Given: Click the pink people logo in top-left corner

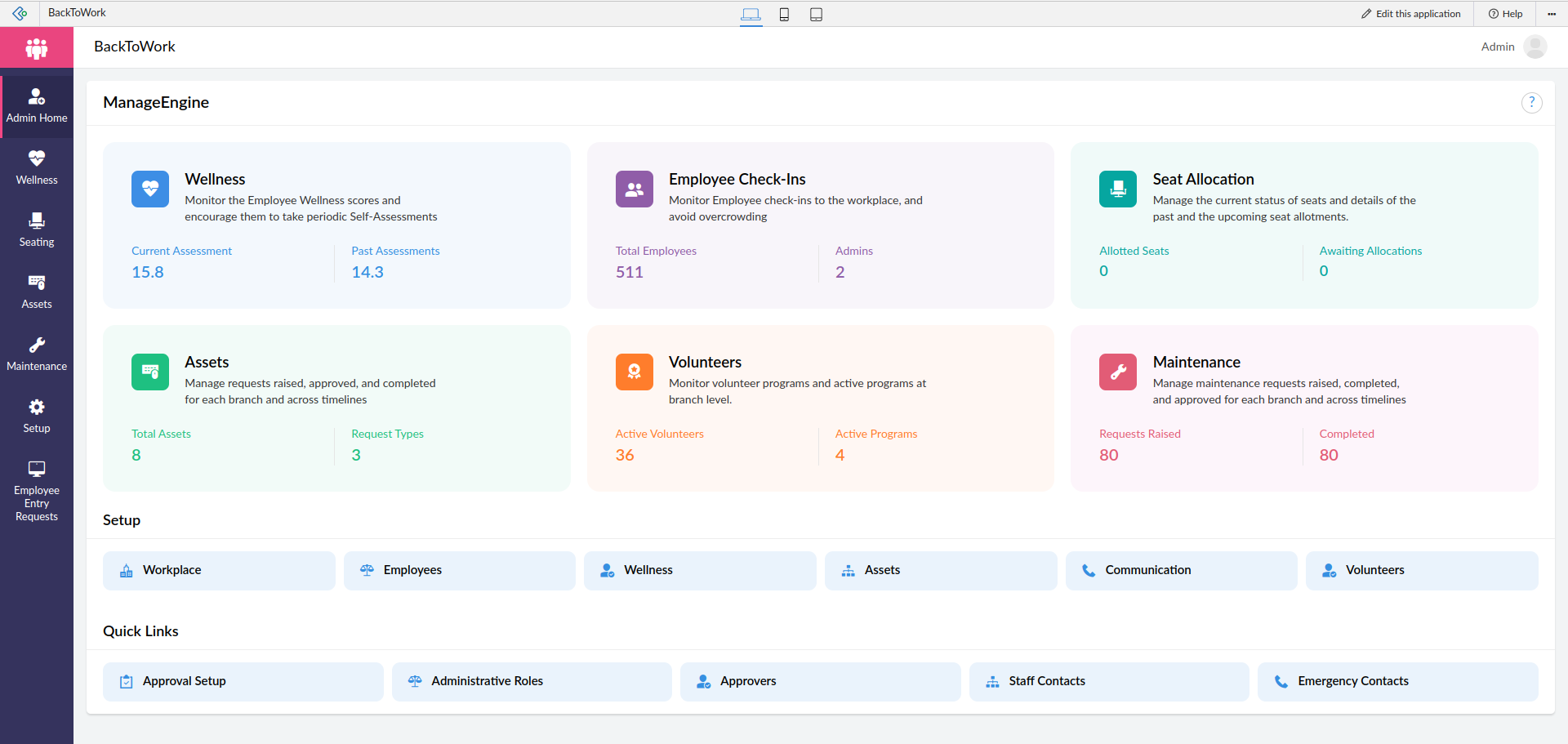Looking at the screenshot, I should (36, 47).
